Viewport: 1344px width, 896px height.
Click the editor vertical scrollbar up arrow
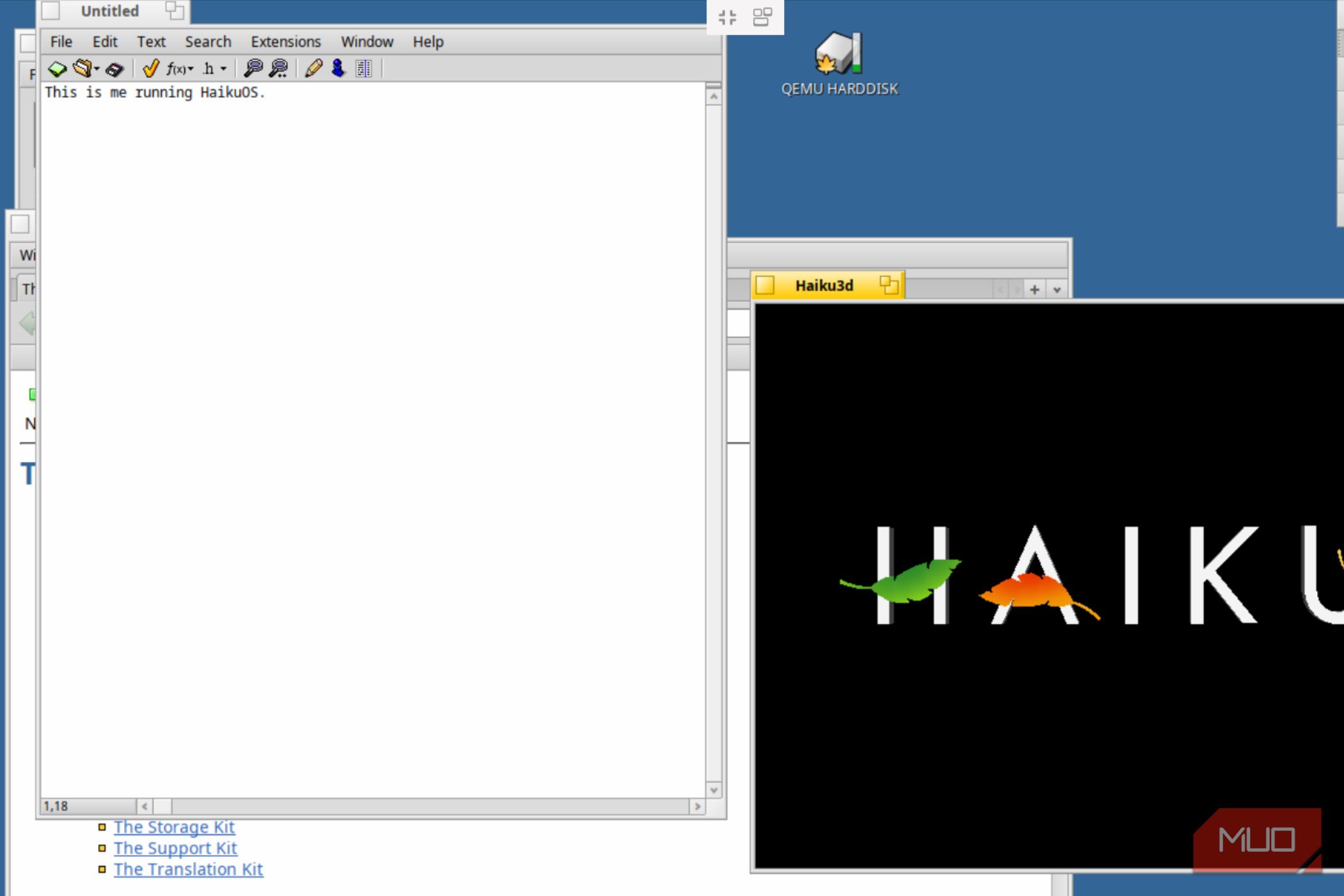pos(713,97)
